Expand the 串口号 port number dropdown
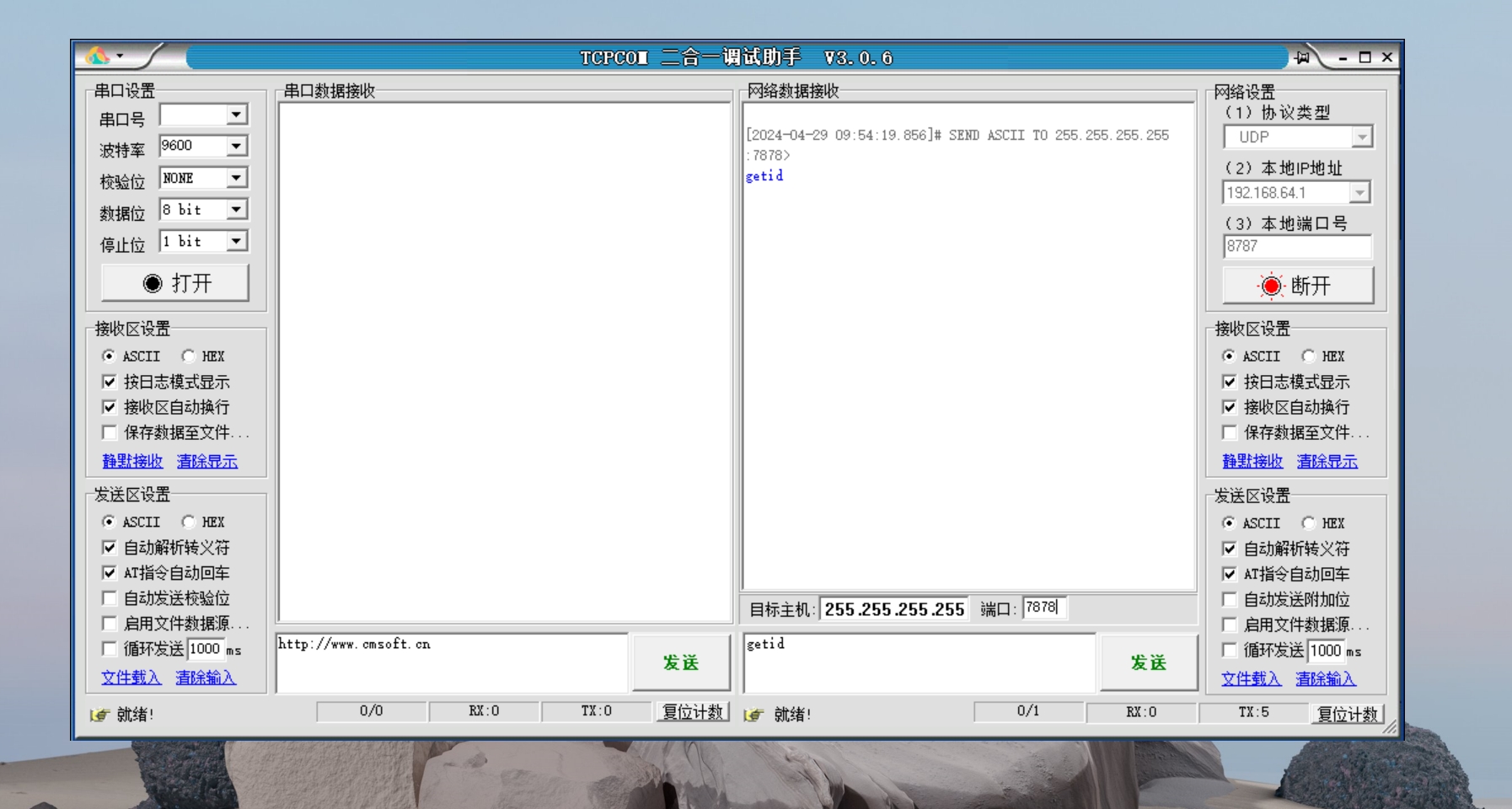This screenshot has height=809, width=1512. [x=237, y=115]
